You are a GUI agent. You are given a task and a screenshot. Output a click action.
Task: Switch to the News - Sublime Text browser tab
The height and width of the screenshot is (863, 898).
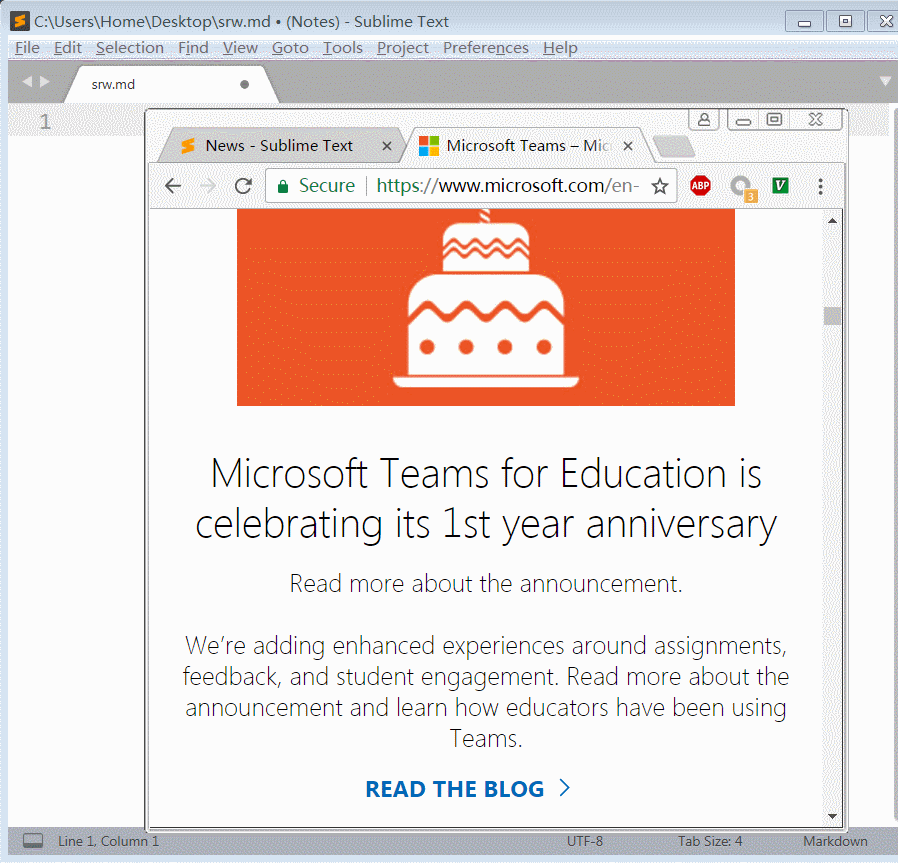[279, 145]
